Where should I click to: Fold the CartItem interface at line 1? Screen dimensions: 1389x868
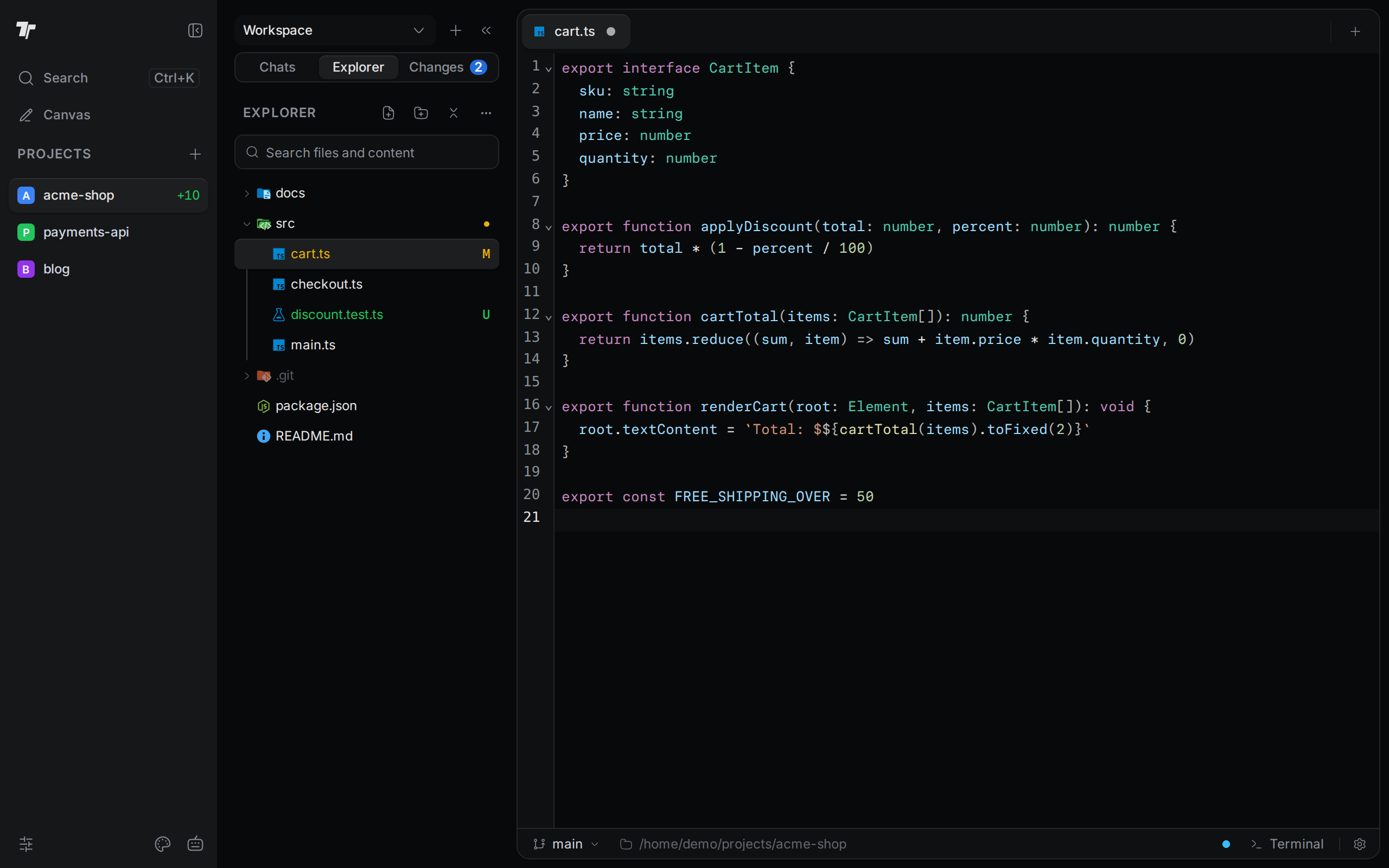[x=549, y=69]
